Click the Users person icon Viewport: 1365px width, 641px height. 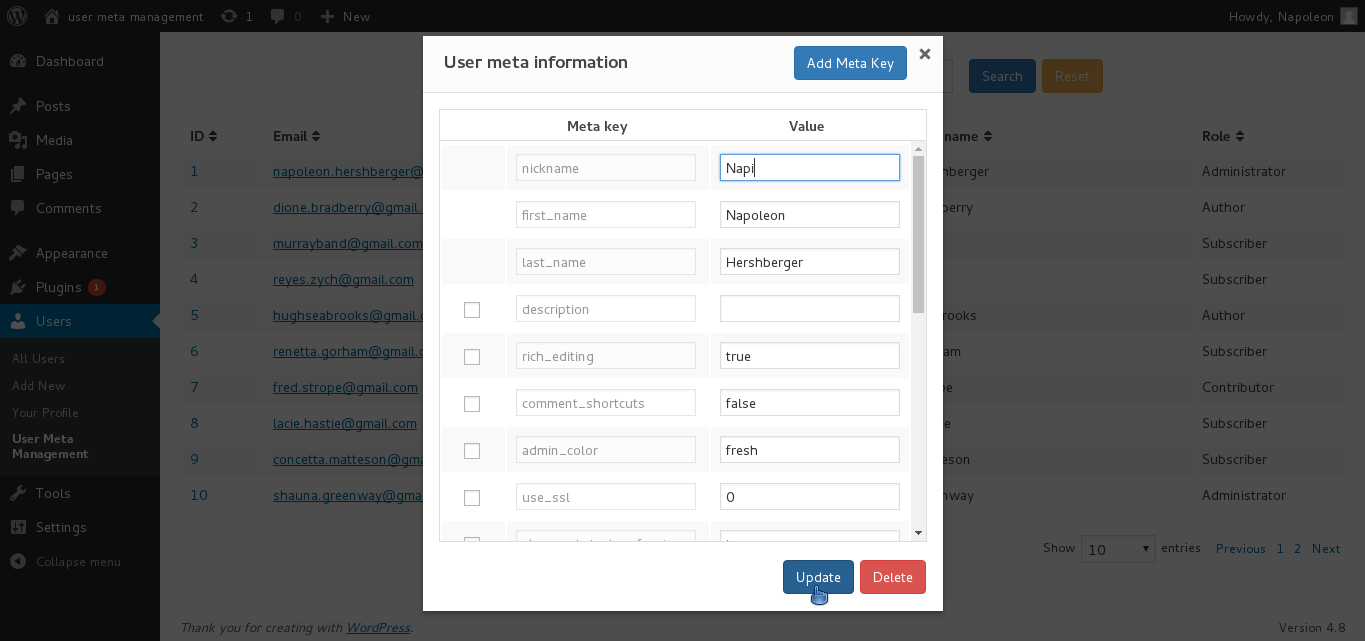click(18, 321)
